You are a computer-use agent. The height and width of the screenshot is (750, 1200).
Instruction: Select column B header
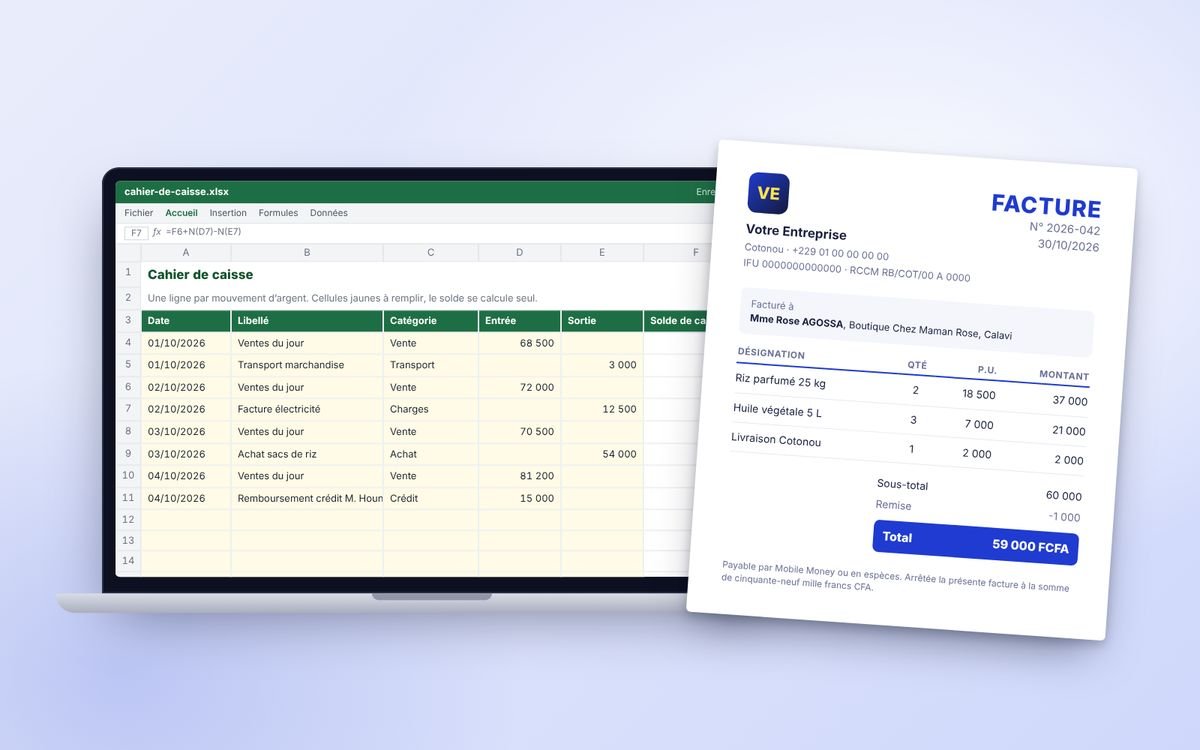307,253
